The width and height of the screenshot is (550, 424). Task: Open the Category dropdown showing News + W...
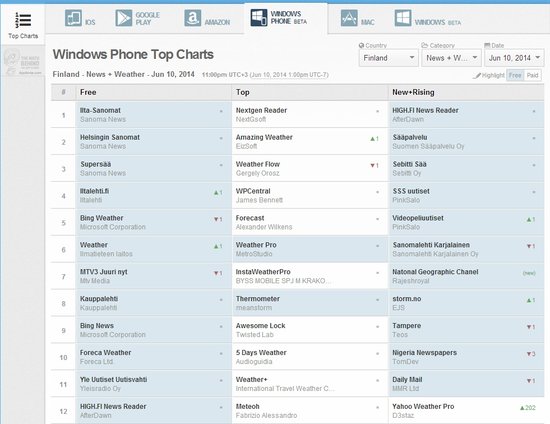(x=451, y=58)
